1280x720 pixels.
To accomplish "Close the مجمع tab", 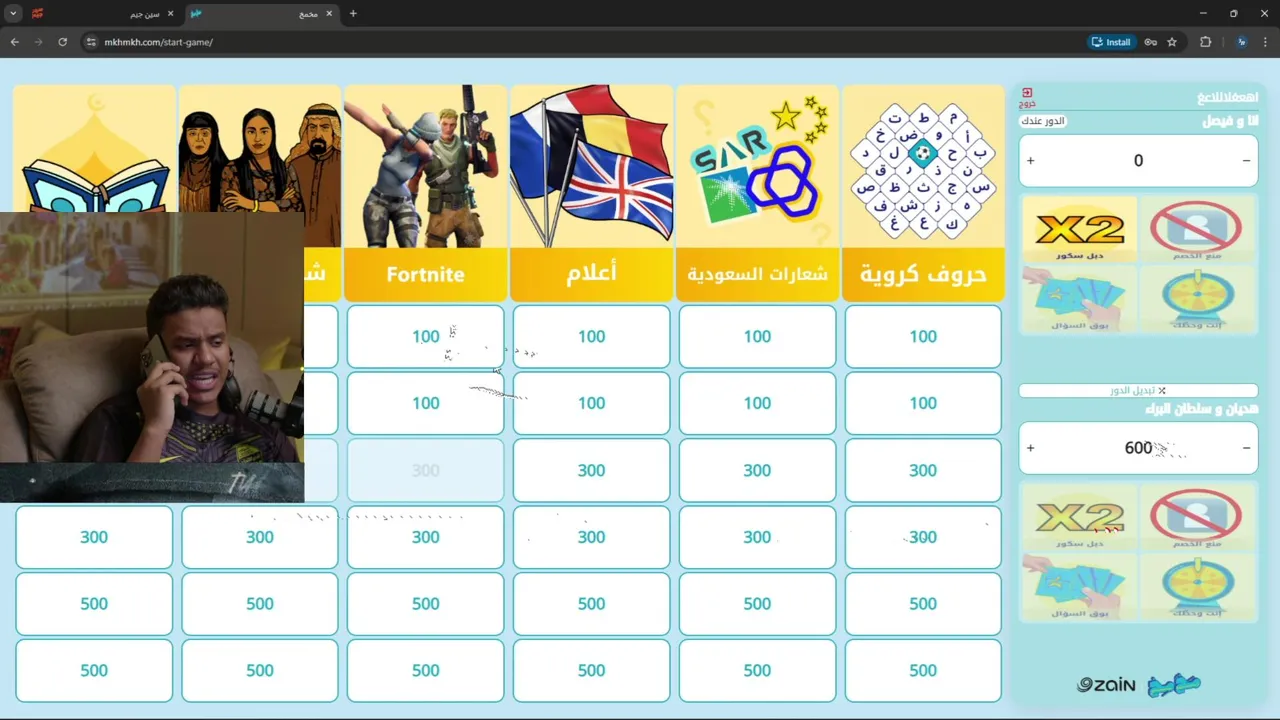I will click(x=329, y=14).
